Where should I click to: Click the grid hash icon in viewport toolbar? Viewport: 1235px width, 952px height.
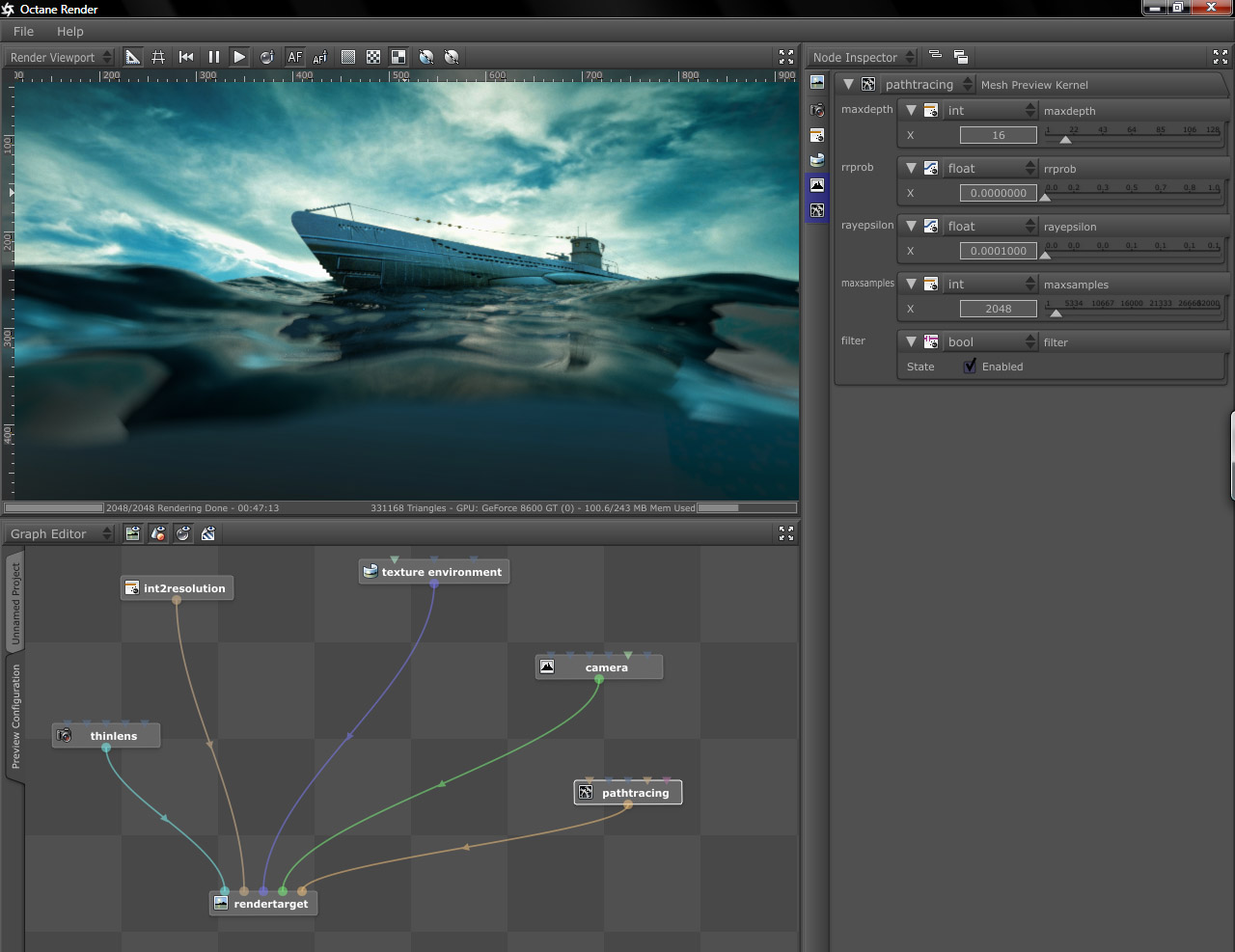(x=158, y=58)
